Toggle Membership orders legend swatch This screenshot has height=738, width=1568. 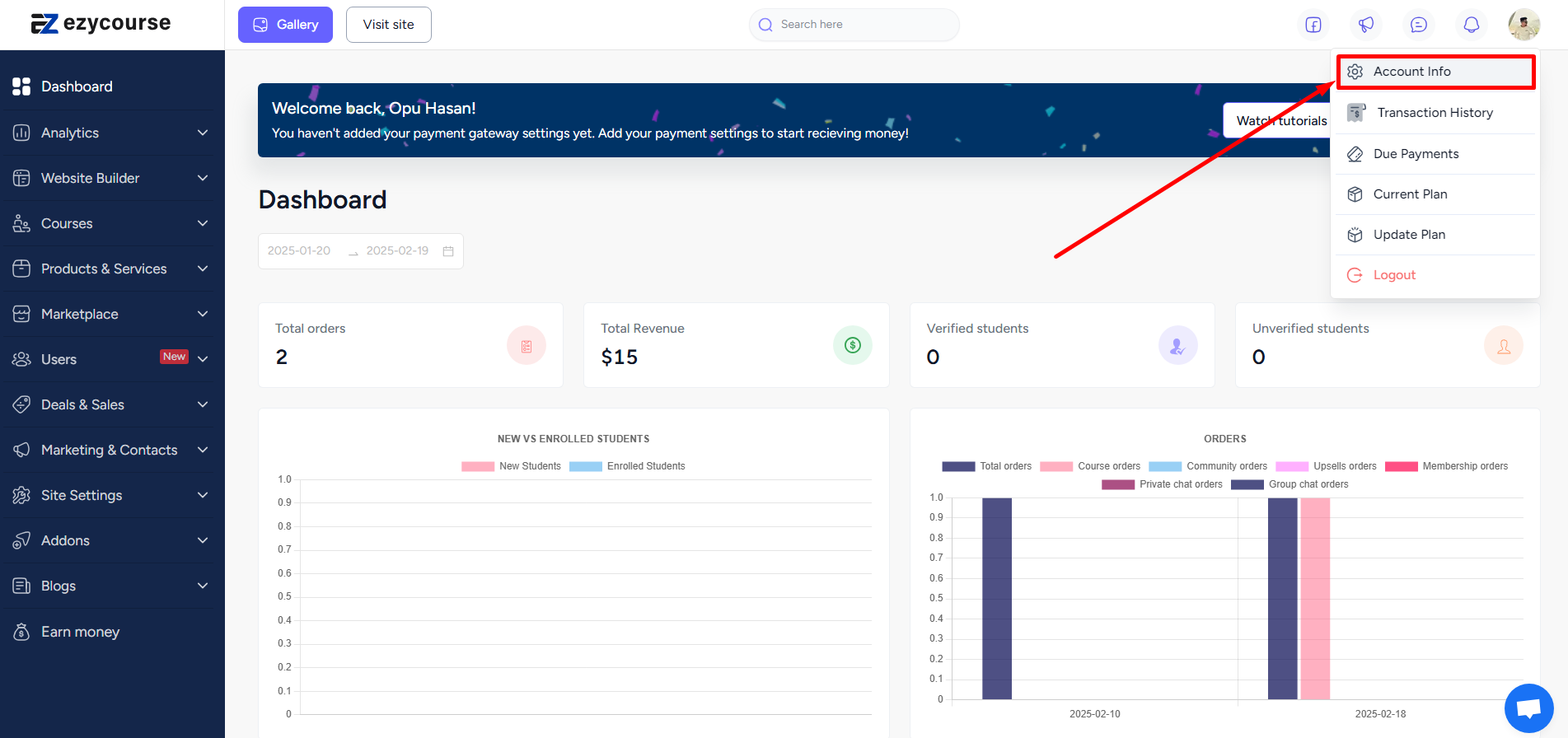[x=1402, y=466]
